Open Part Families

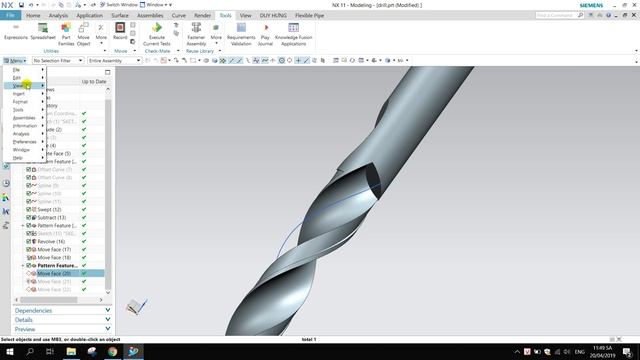pyautogui.click(x=66, y=34)
